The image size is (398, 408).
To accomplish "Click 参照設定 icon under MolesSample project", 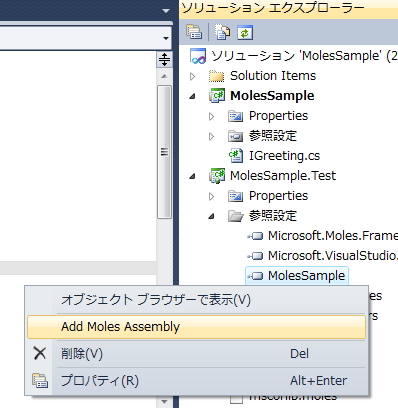I will tap(236, 136).
